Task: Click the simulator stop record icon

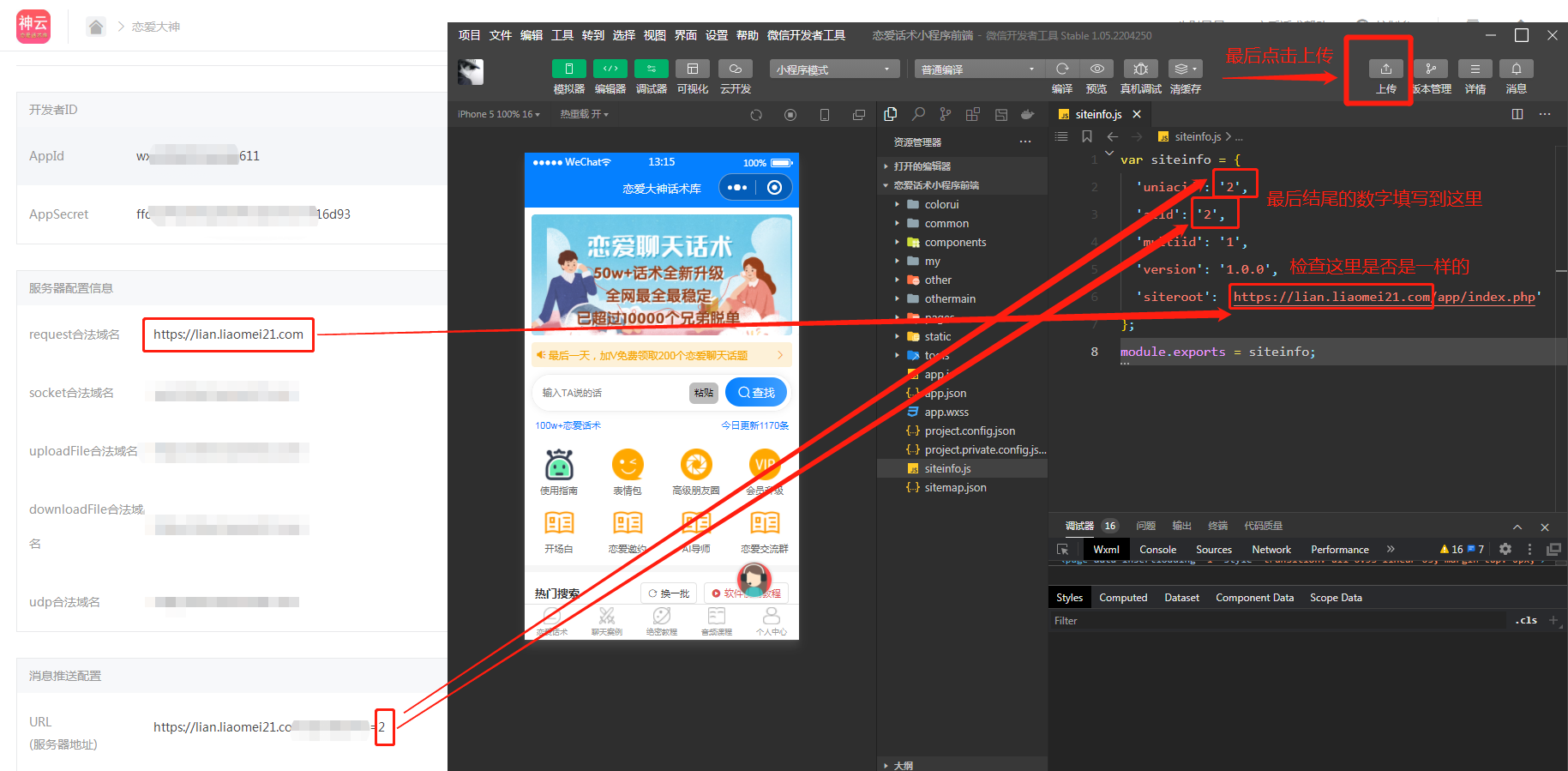Action: click(x=790, y=115)
